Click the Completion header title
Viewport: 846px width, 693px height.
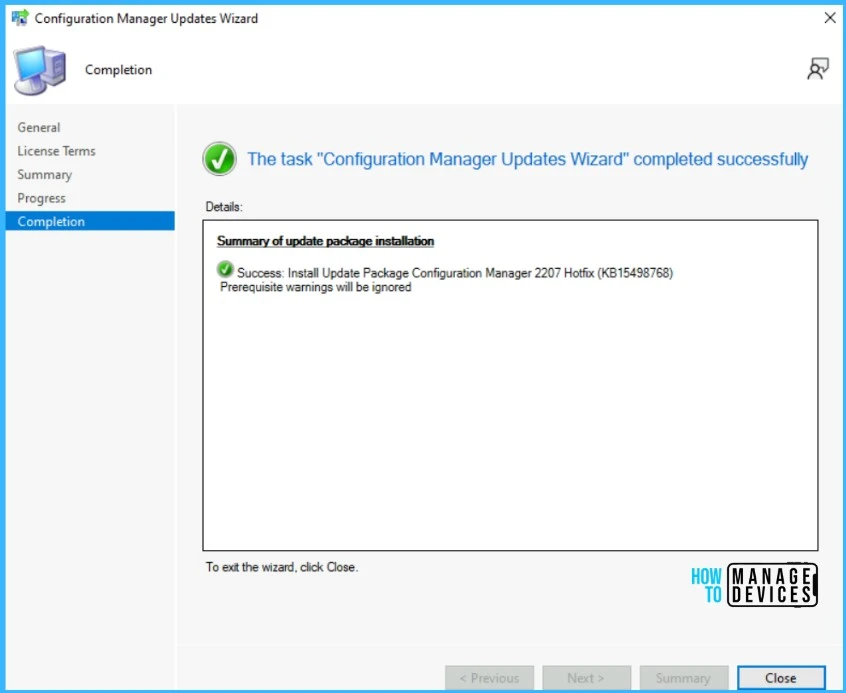118,70
